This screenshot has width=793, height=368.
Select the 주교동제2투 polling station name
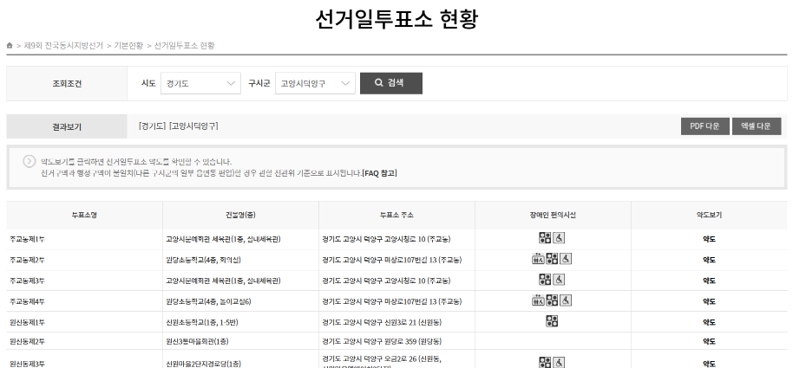coord(27,260)
